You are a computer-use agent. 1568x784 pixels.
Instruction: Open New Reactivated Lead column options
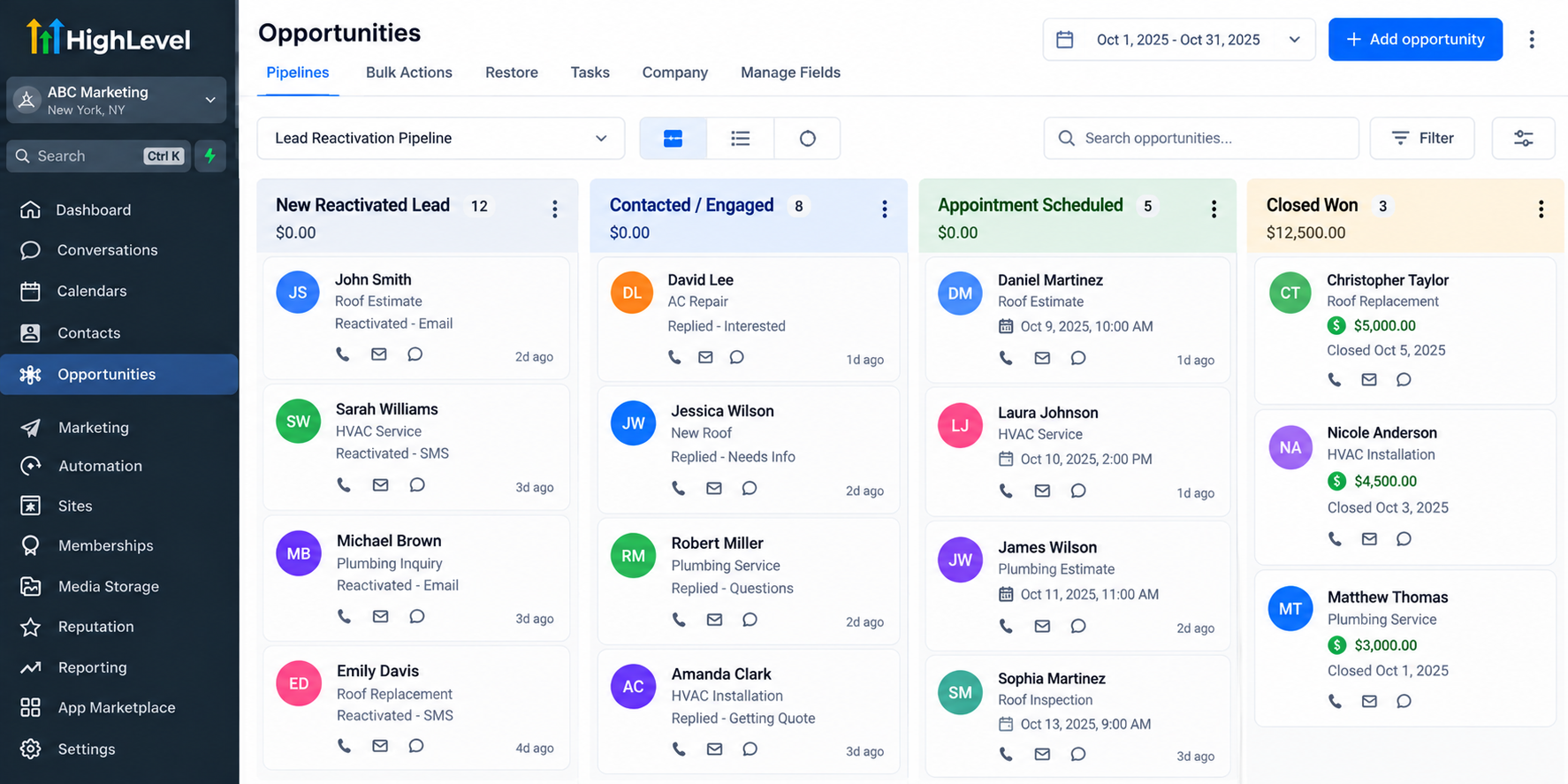pyautogui.click(x=555, y=209)
